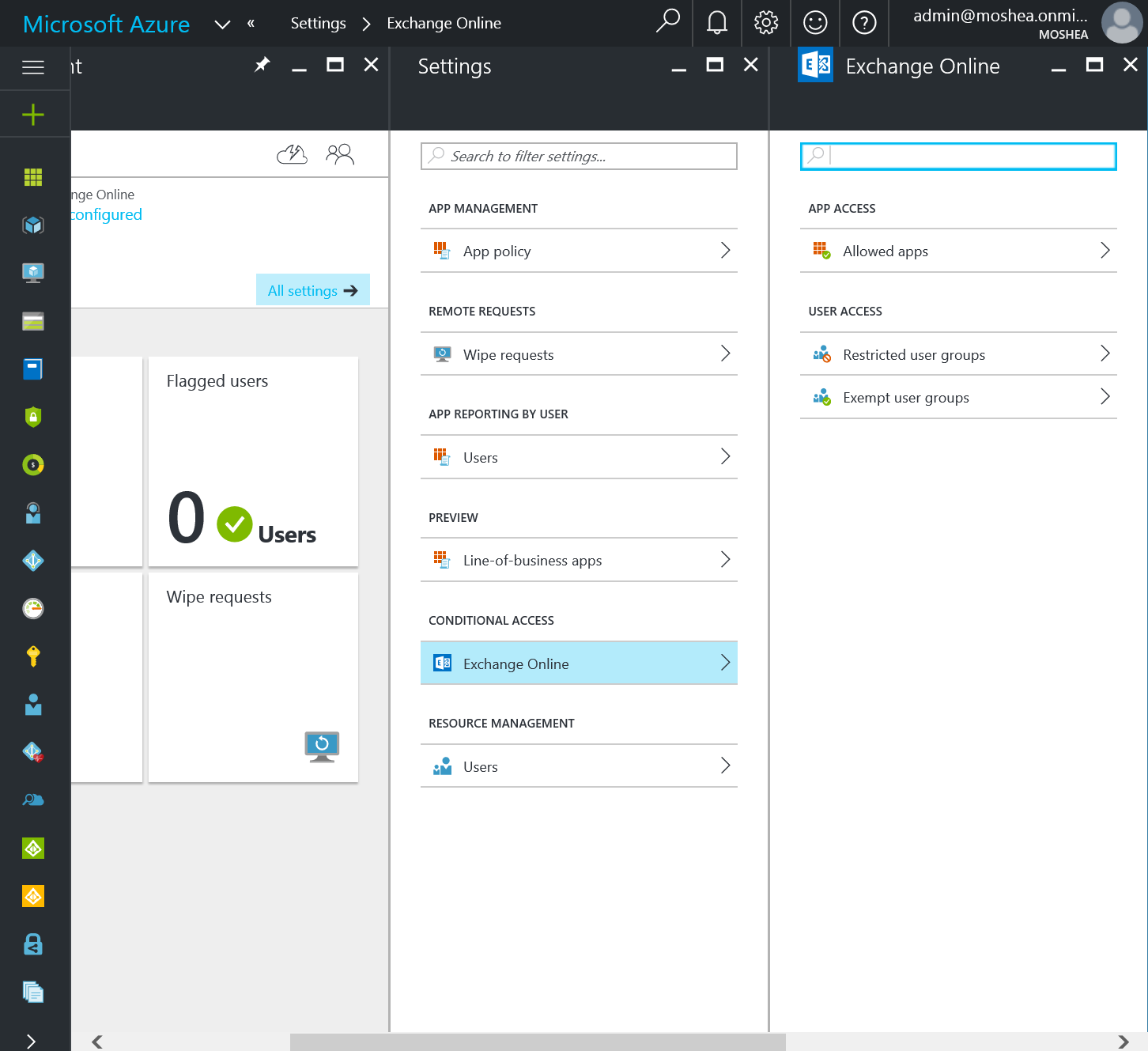
Task: Click the top bar search magnifier
Action: pos(667,21)
